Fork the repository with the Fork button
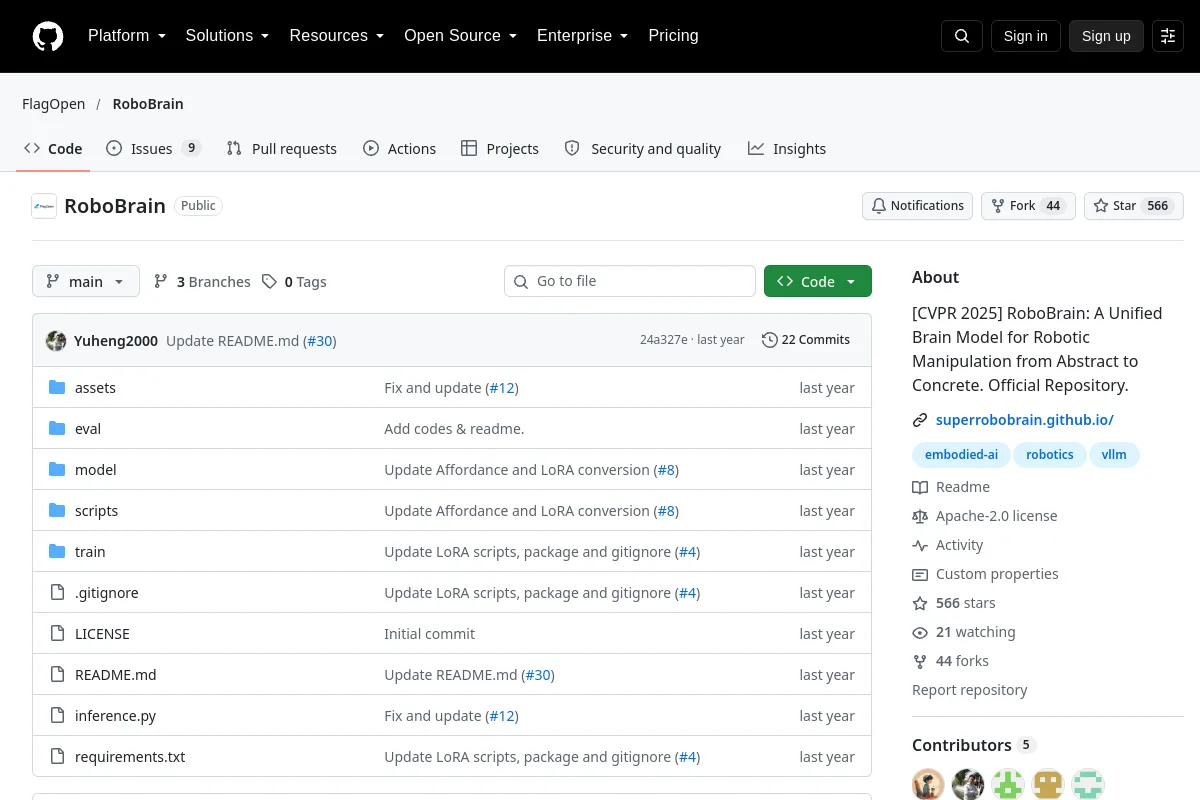 1028,206
